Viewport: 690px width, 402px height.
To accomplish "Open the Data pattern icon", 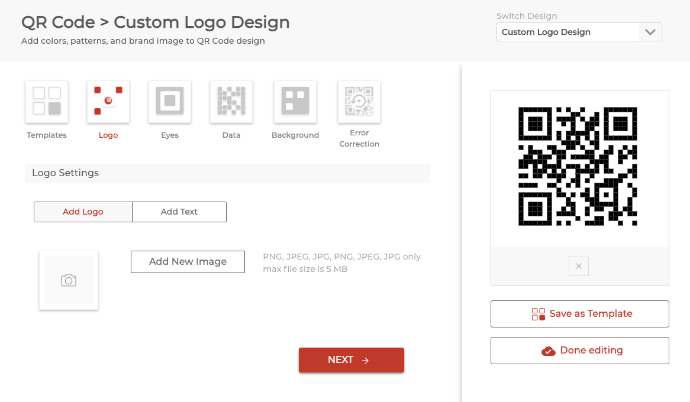I will point(231,102).
